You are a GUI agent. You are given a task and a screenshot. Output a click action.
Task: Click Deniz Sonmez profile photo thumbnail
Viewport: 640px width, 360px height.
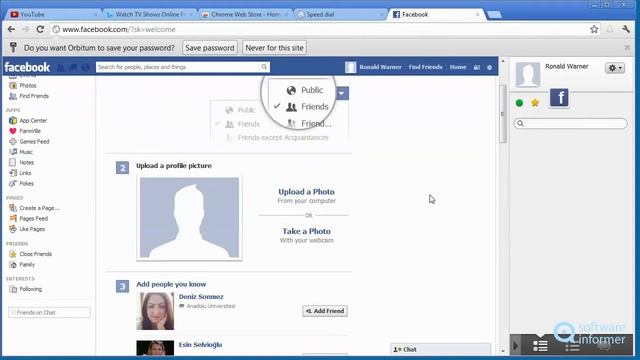pos(155,311)
